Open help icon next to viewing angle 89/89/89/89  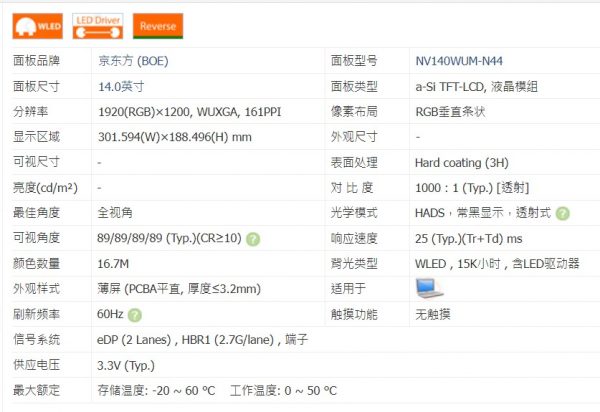(253, 239)
